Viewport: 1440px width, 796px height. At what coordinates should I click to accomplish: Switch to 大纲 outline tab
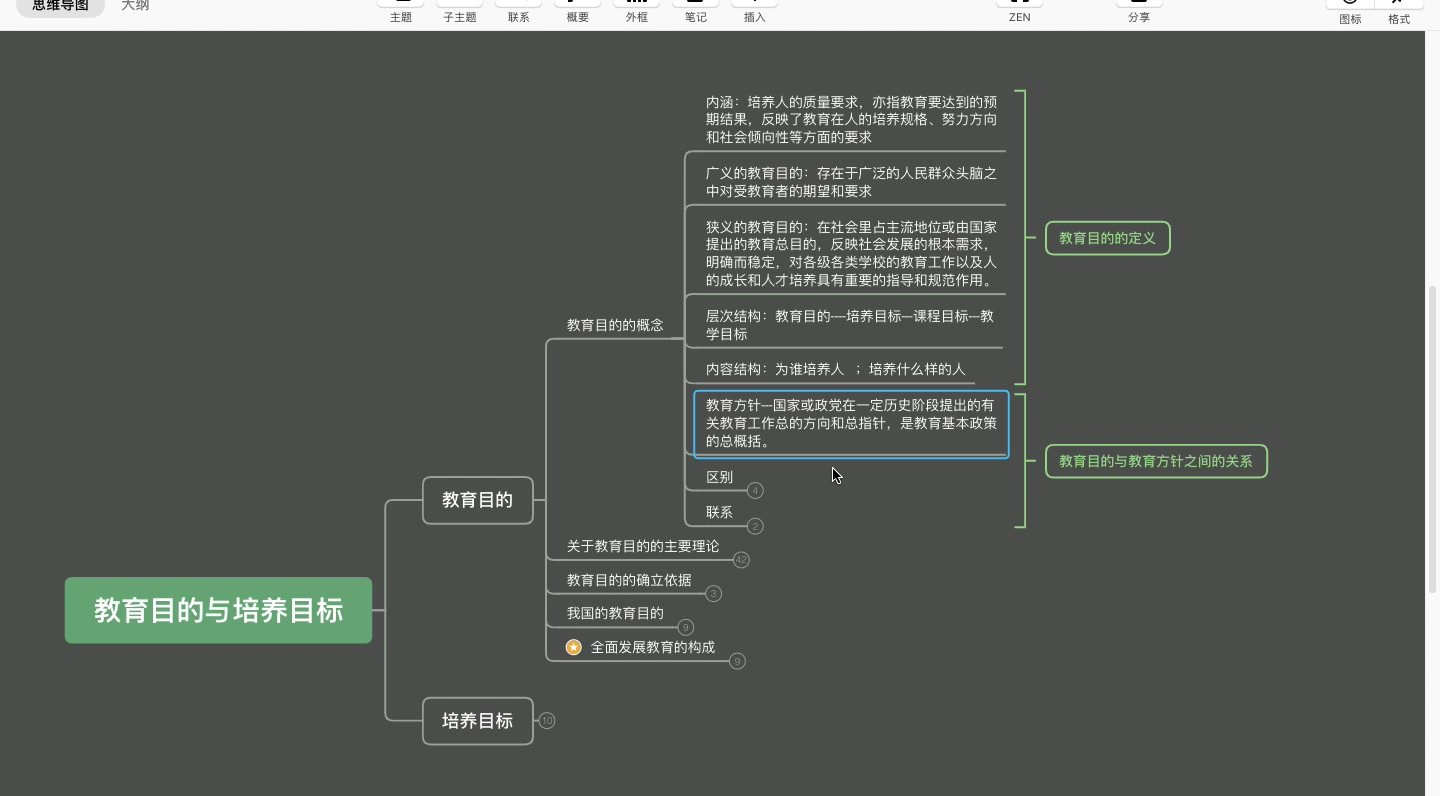pos(135,6)
